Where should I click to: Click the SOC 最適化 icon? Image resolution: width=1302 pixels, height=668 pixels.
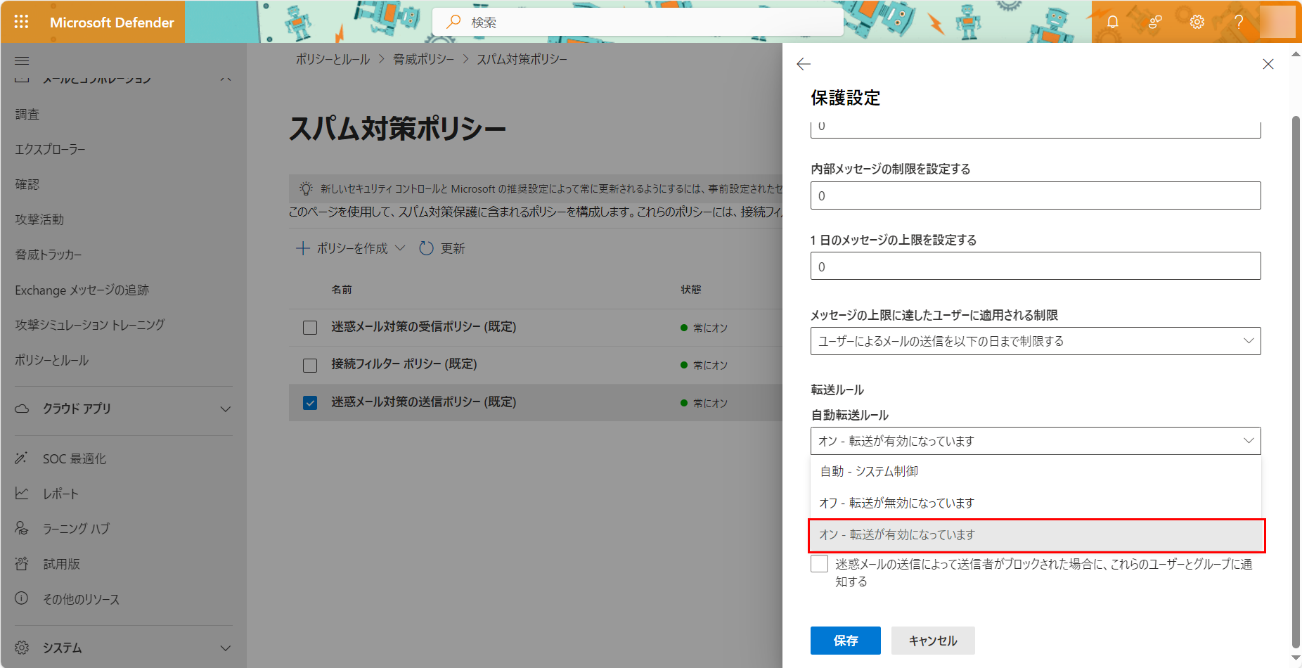tap(22, 459)
